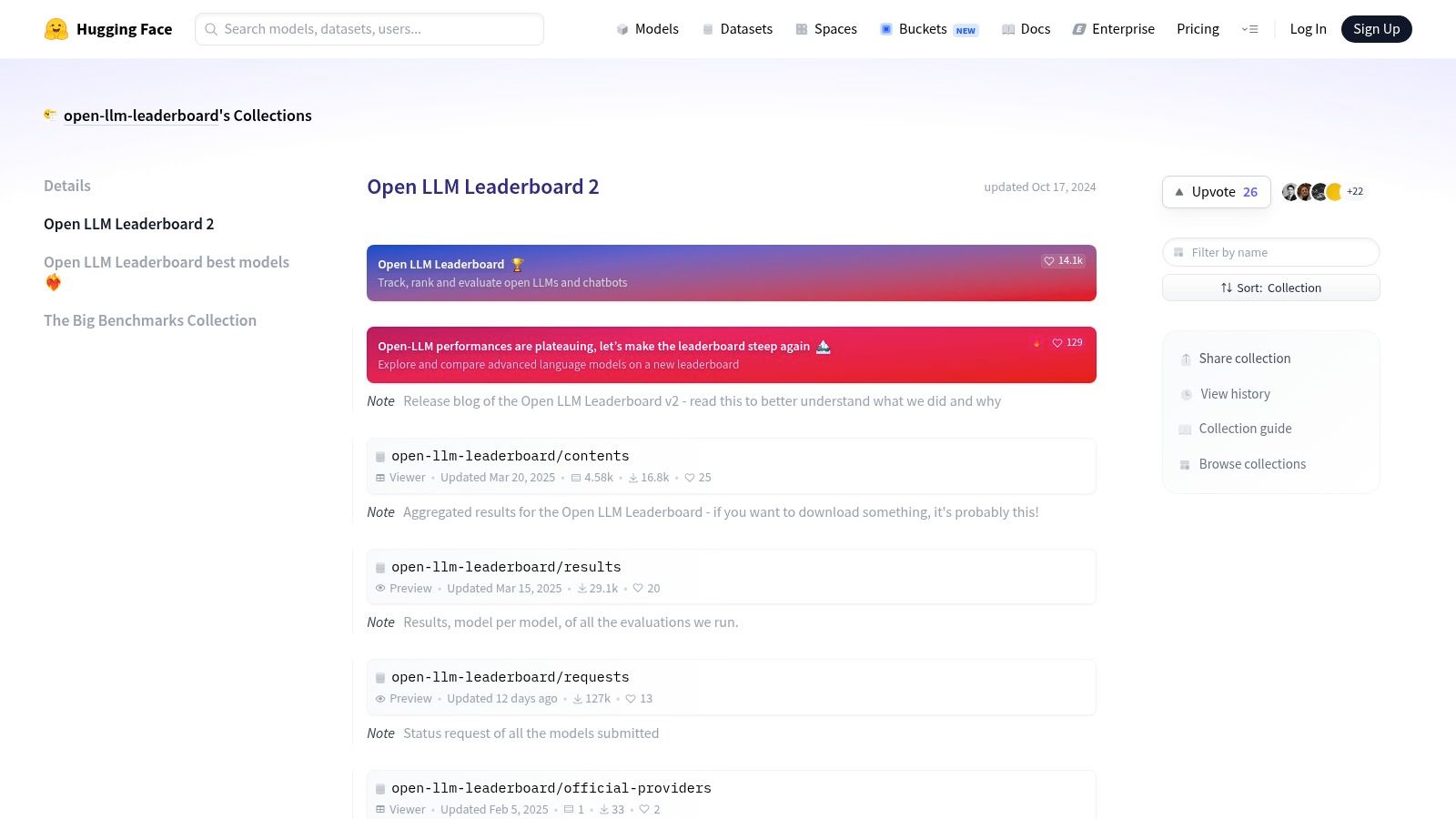Click the Sign Up button
The width and height of the screenshot is (1456, 819).
pos(1376,29)
